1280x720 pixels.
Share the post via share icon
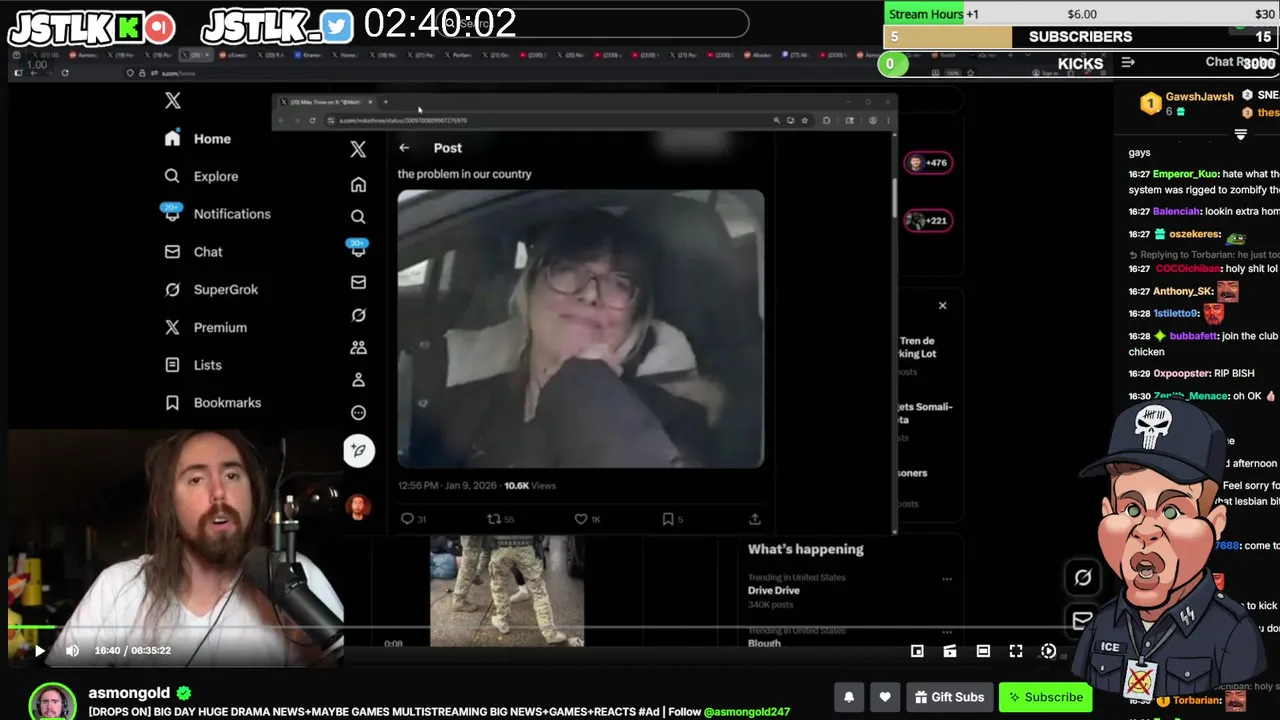755,519
